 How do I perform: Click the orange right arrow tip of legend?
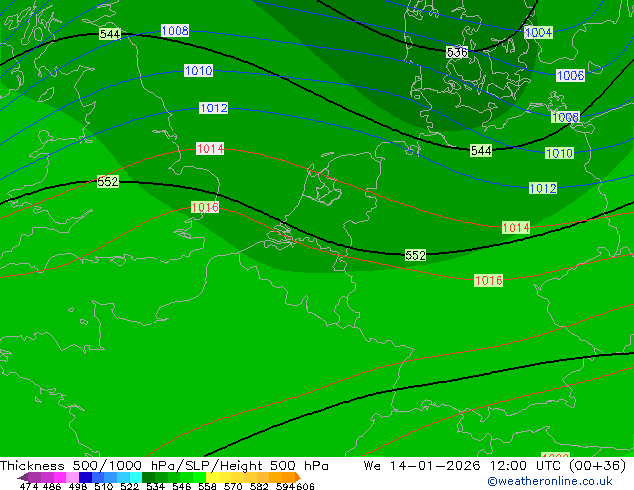pos(298,477)
